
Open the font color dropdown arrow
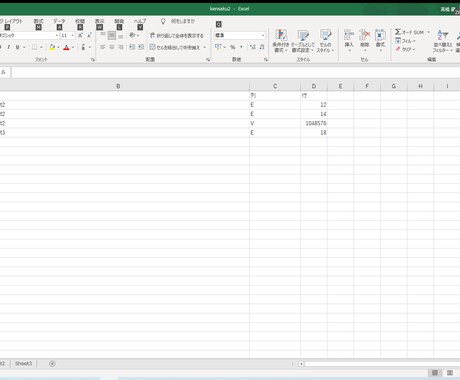(73, 47)
